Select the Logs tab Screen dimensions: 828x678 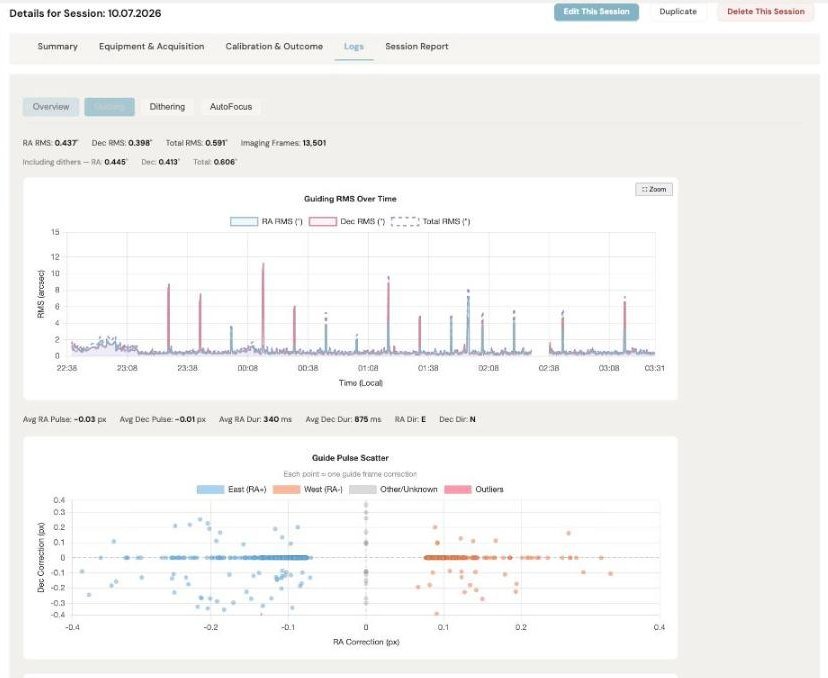tap(354, 46)
